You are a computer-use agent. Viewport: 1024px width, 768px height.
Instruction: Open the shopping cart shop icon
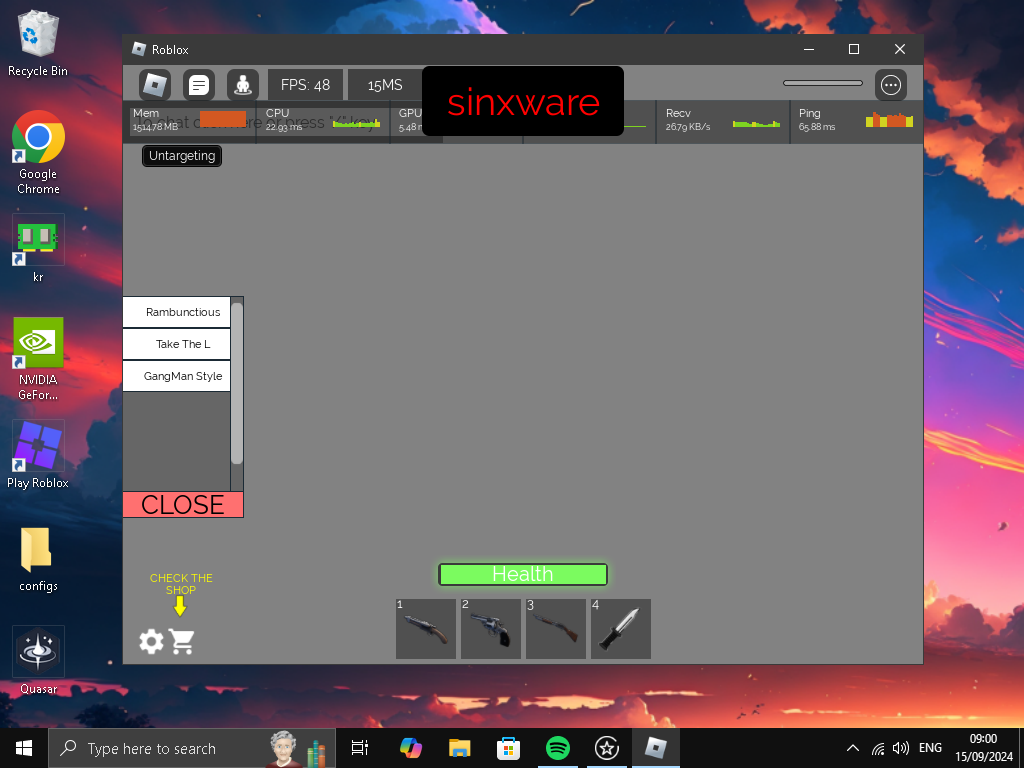(182, 641)
